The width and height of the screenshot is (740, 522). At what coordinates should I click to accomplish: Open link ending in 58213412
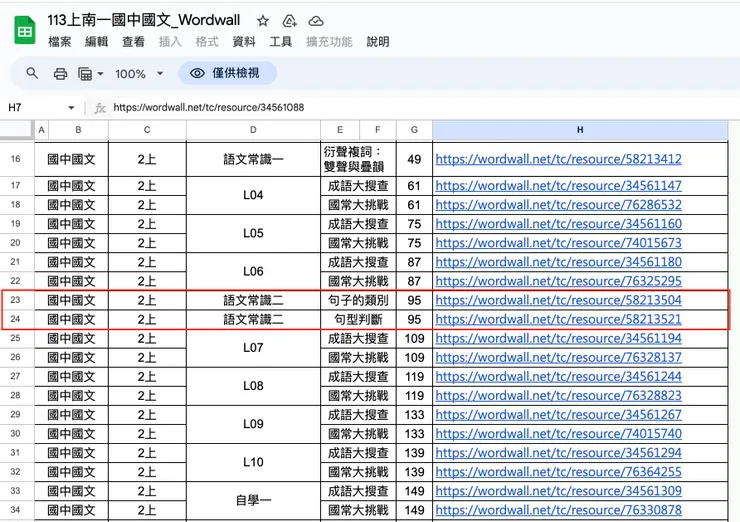558,159
